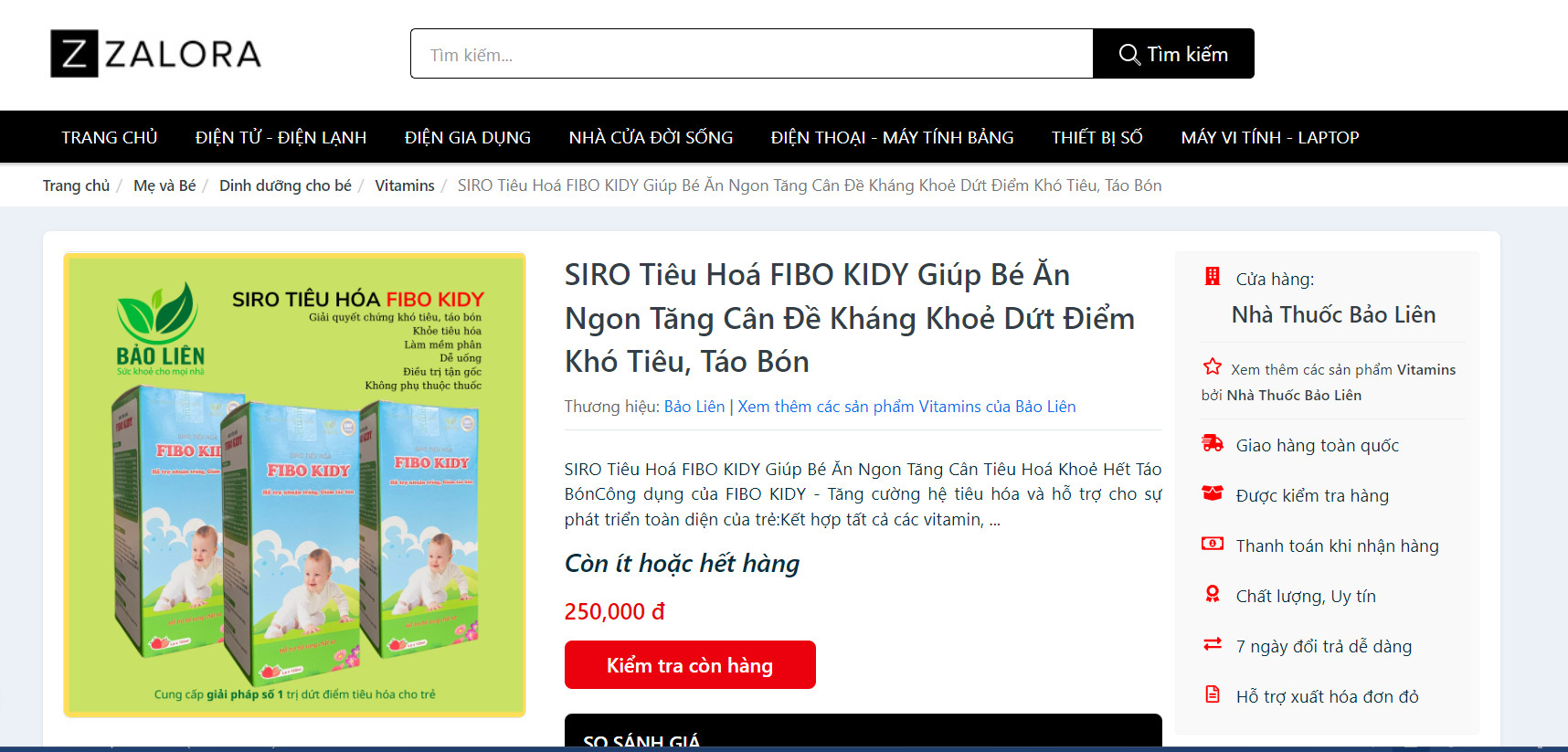This screenshot has width=1568, height=752.
Task: Click the Tìm kiếm search button
Action: coord(1173,54)
